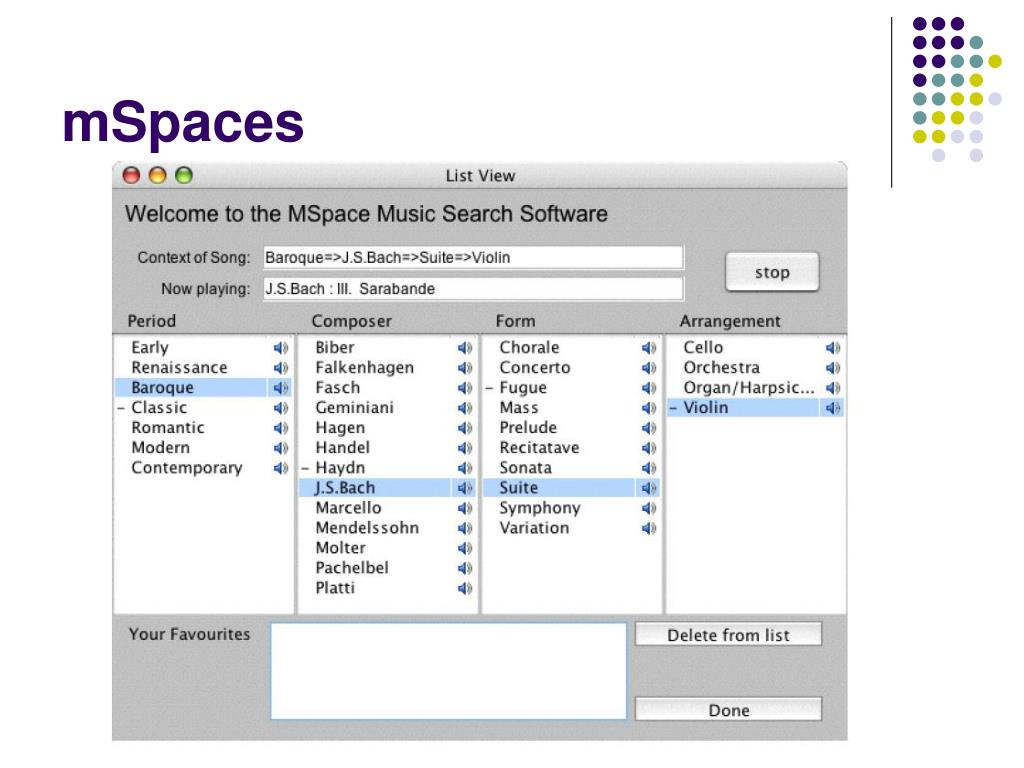The width and height of the screenshot is (1024, 768).
Task: Click the Context of Song field
Action: click(473, 257)
